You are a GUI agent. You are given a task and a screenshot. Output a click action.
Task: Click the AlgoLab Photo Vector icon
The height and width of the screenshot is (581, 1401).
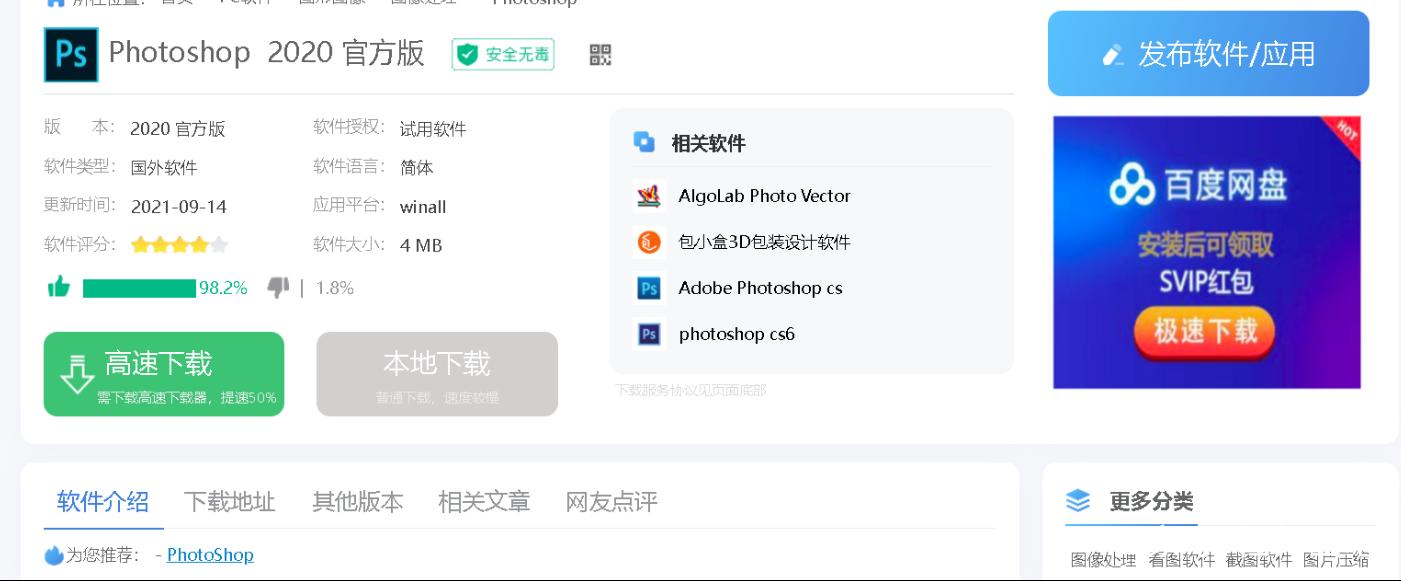649,196
